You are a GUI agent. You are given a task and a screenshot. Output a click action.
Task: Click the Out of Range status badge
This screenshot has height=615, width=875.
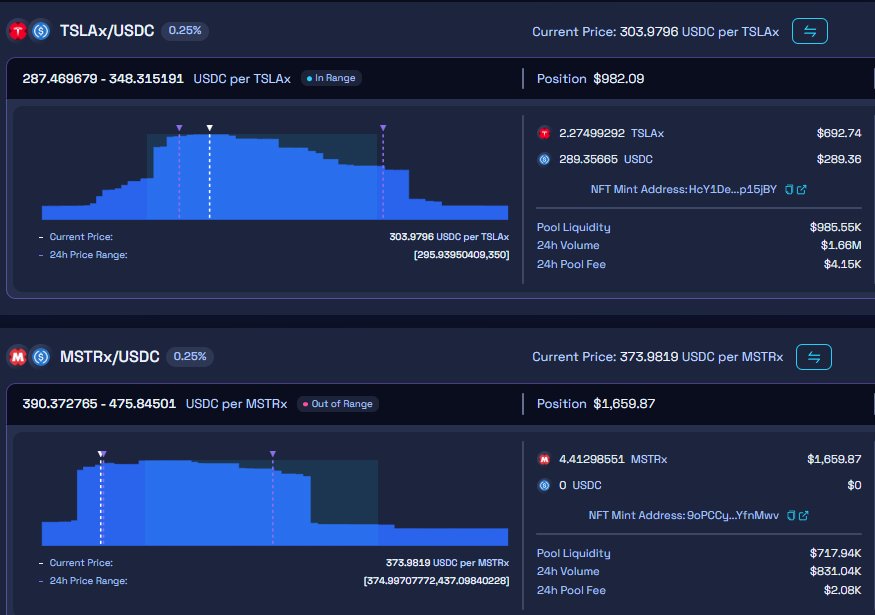pyautogui.click(x=337, y=404)
